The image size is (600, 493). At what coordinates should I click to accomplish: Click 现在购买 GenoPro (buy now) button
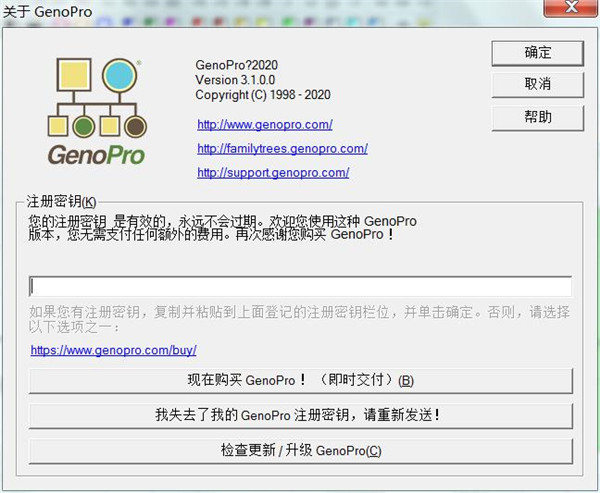pyautogui.click(x=301, y=380)
